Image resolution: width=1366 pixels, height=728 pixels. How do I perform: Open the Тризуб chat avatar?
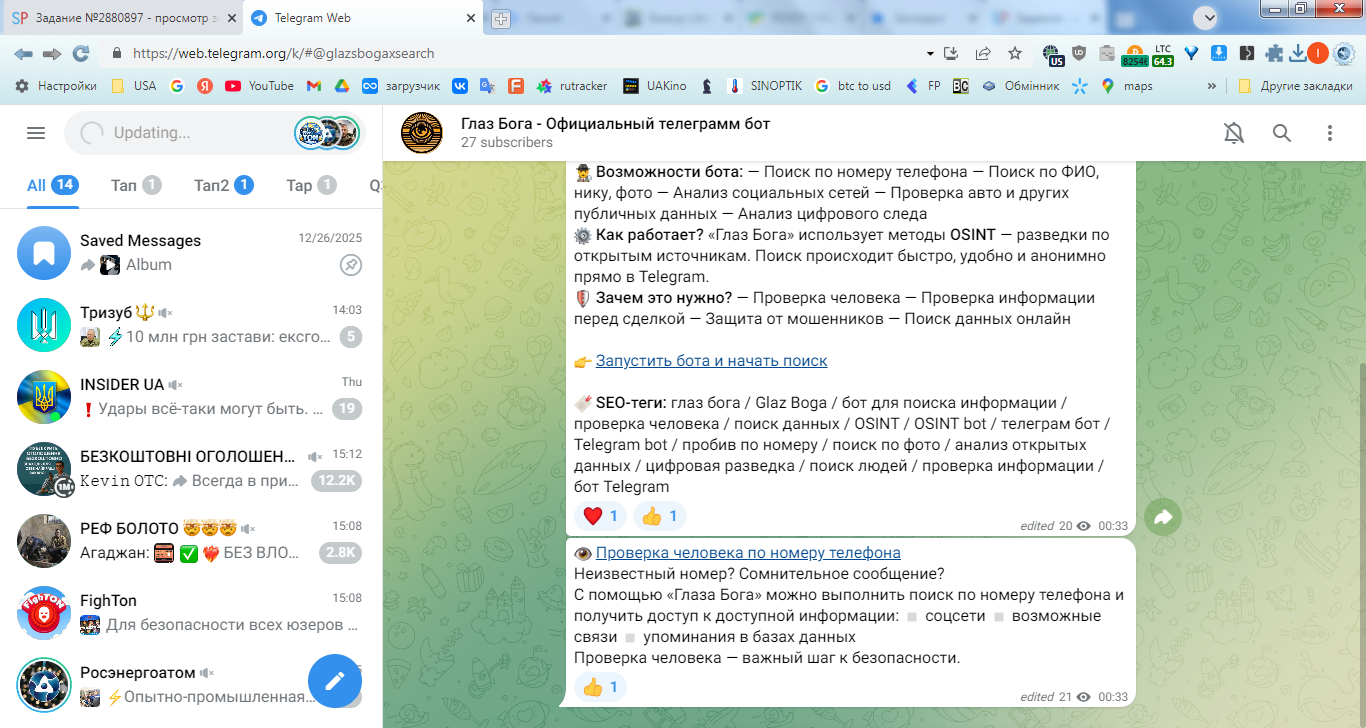(x=44, y=325)
